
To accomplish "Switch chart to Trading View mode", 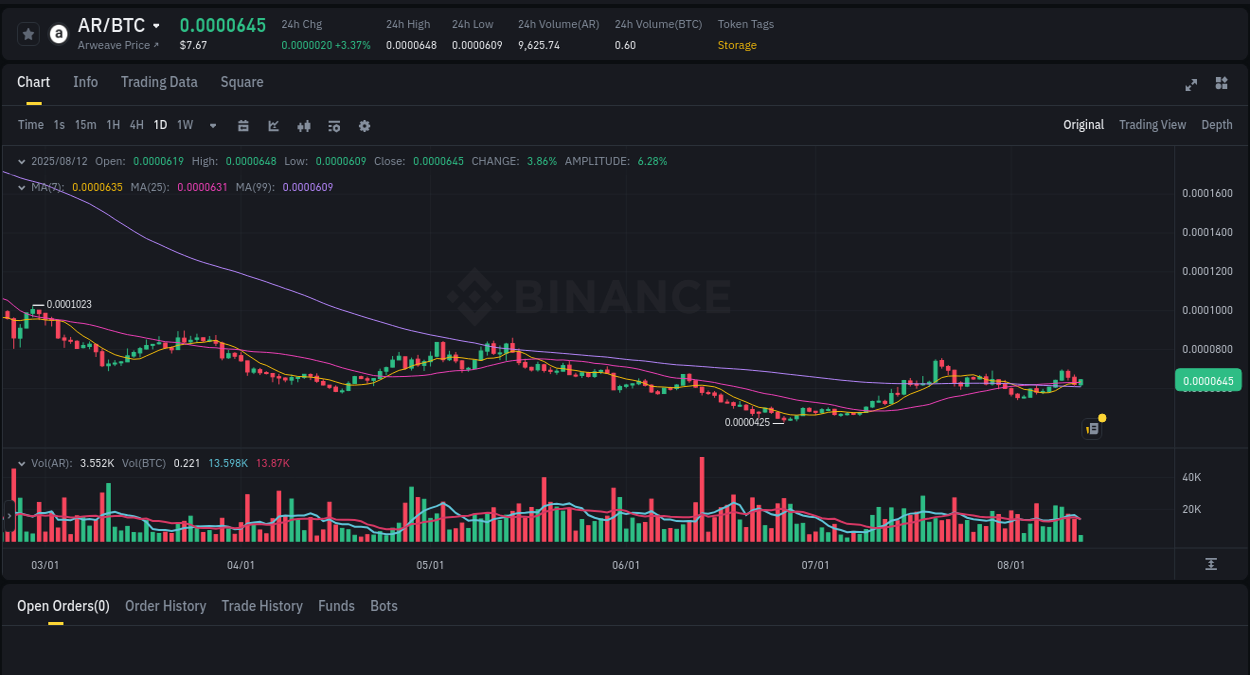I will 1152,124.
